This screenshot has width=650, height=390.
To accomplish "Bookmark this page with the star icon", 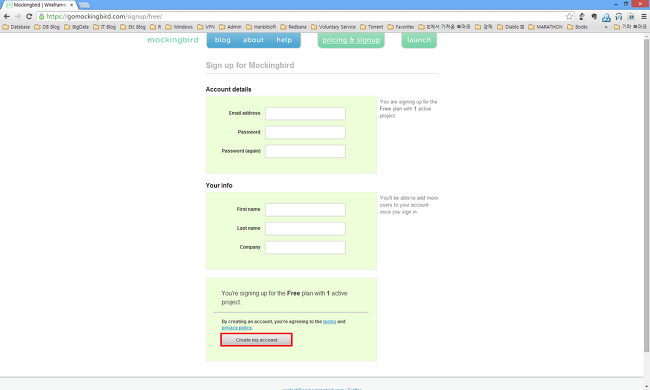I will [569, 17].
